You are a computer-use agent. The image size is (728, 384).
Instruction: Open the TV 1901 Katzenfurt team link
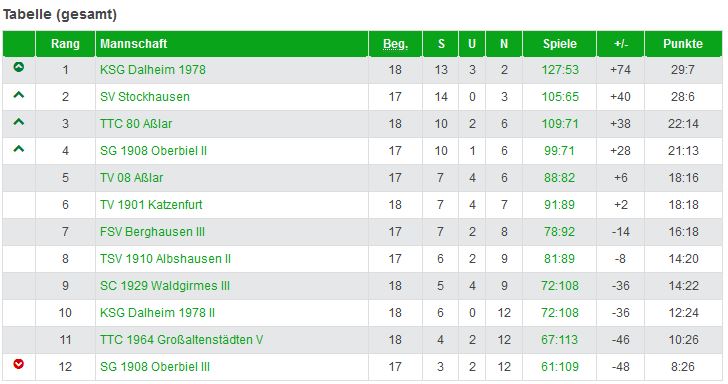coord(151,204)
